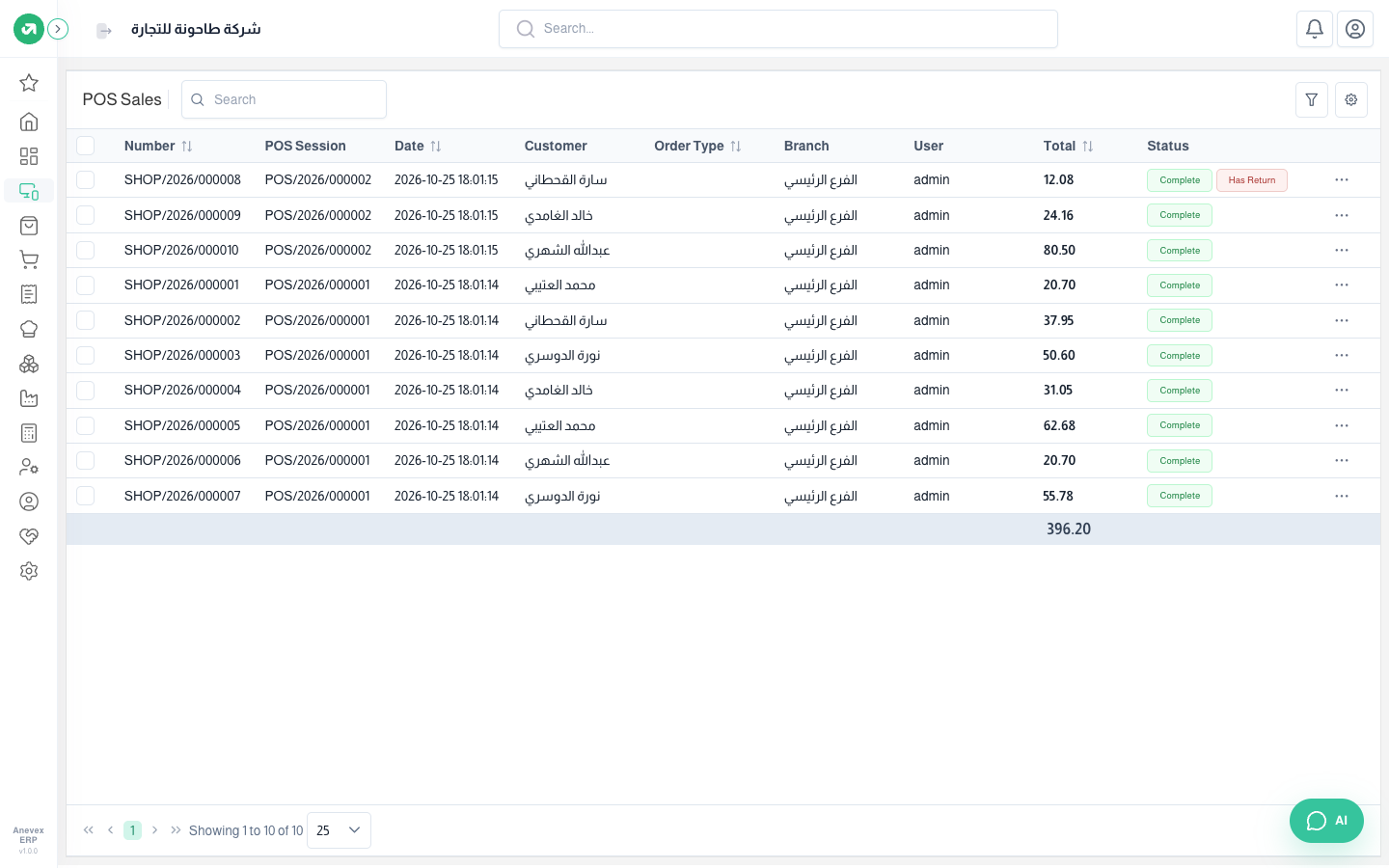Screen dimensions: 1389x868
Task: Select the POS devices icon in sidebar
Action: click(x=29, y=191)
